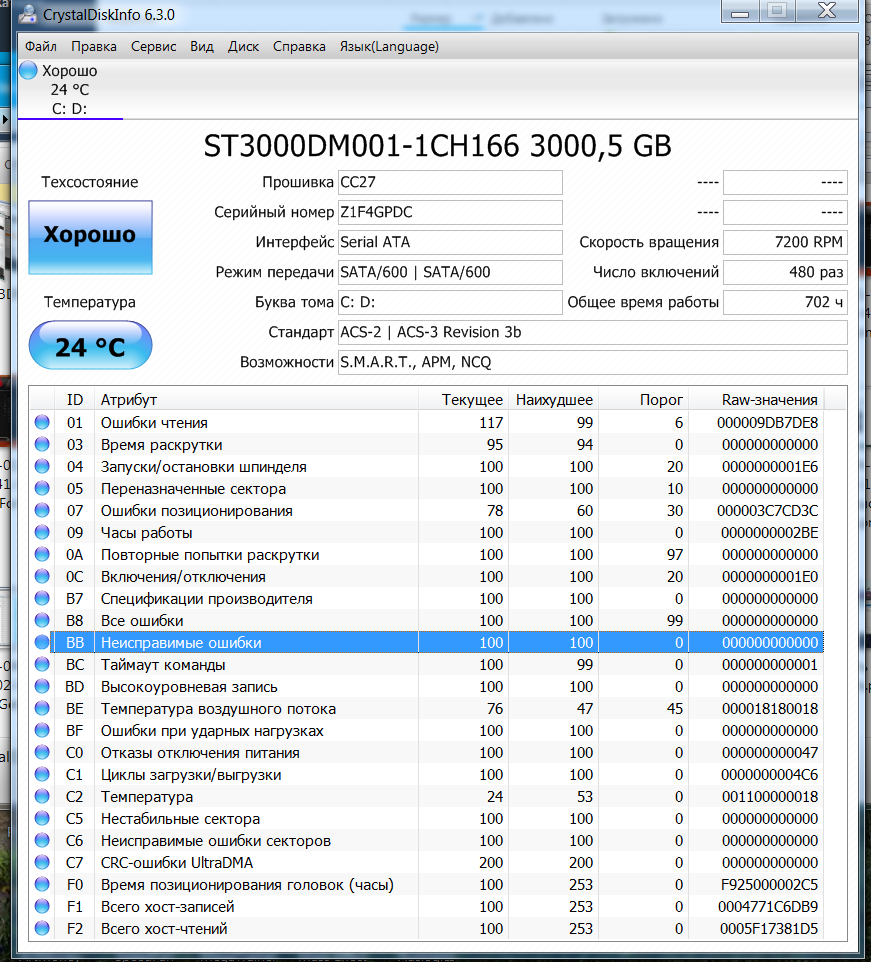Click status circle of row C6 Неисправимые ошибки секторов
The height and width of the screenshot is (962, 871).
coord(42,841)
